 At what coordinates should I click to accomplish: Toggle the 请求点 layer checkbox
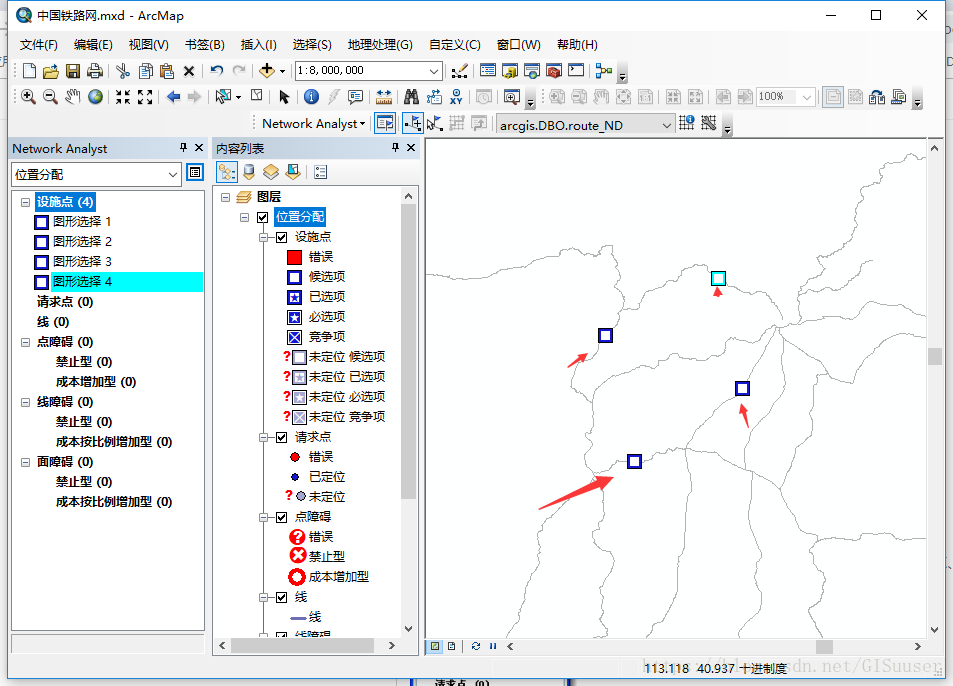[x=281, y=437]
